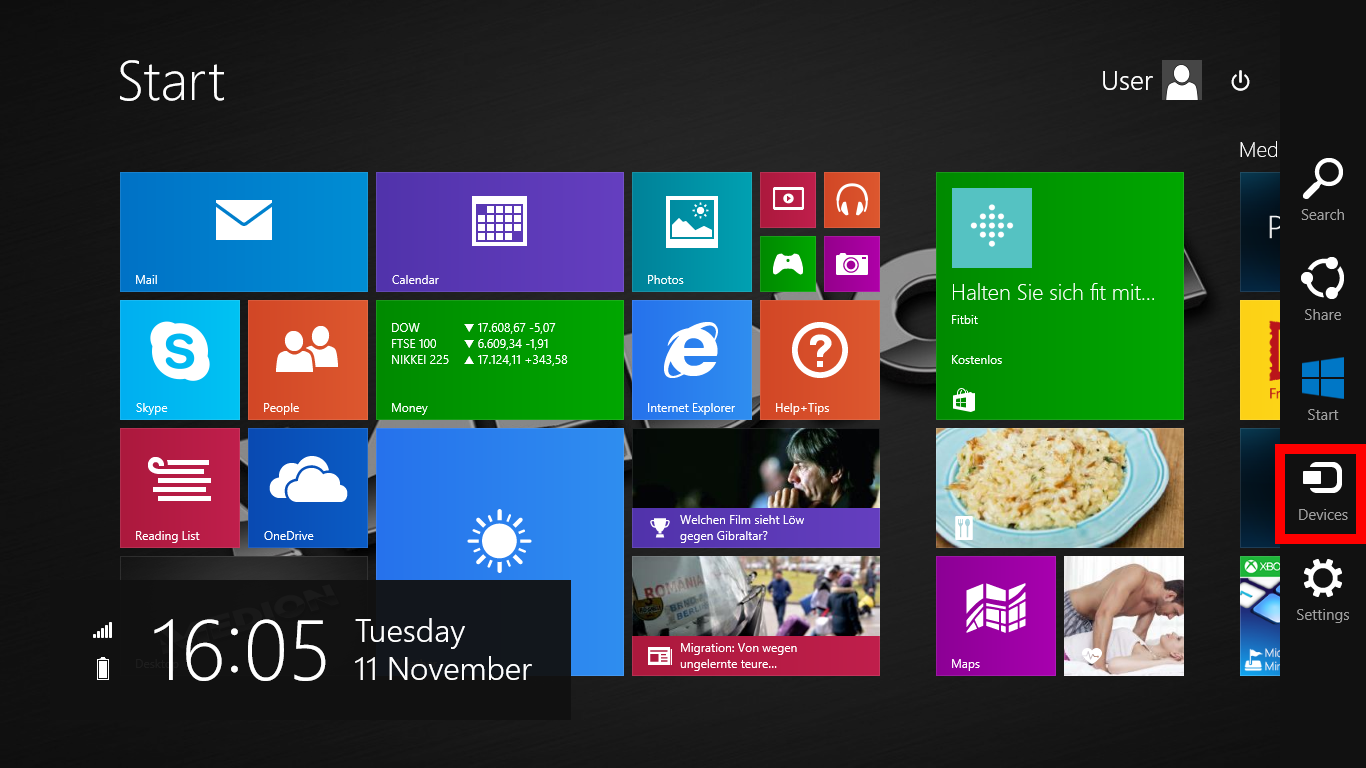Open the Devices charm

point(1322,492)
